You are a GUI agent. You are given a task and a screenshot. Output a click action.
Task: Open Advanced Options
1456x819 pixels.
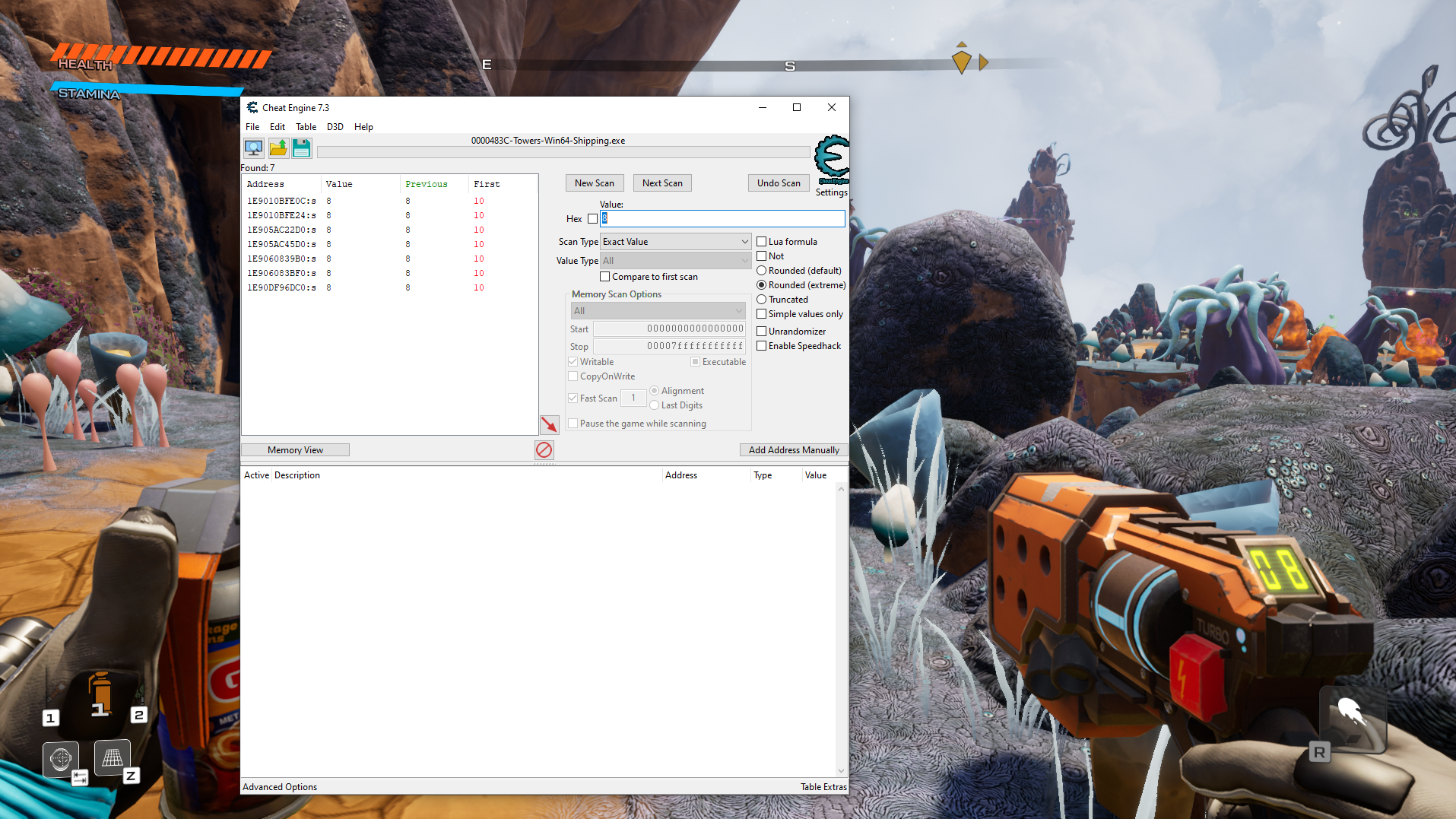(x=280, y=787)
